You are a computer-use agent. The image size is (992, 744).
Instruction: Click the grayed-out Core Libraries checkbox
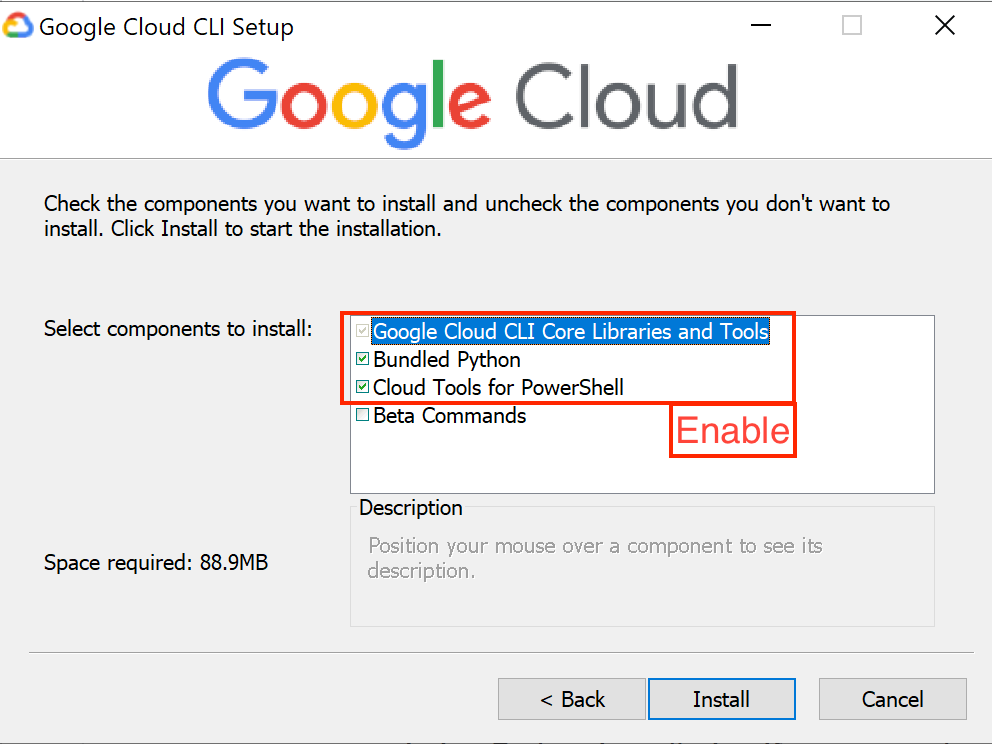363,332
